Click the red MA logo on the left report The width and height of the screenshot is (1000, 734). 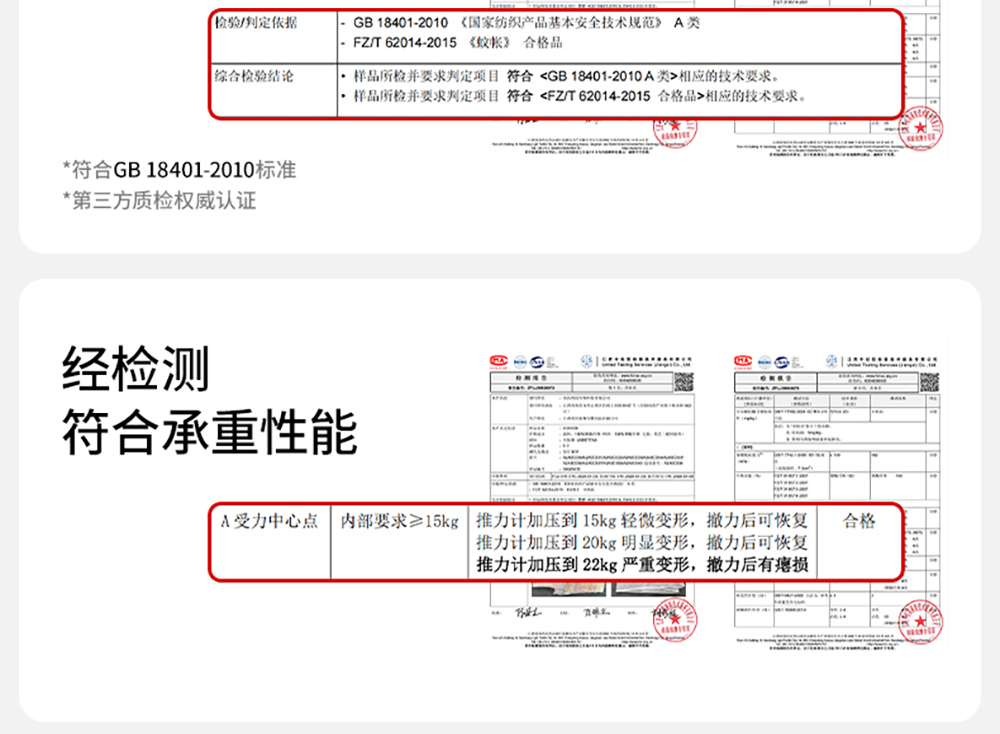pos(499,361)
